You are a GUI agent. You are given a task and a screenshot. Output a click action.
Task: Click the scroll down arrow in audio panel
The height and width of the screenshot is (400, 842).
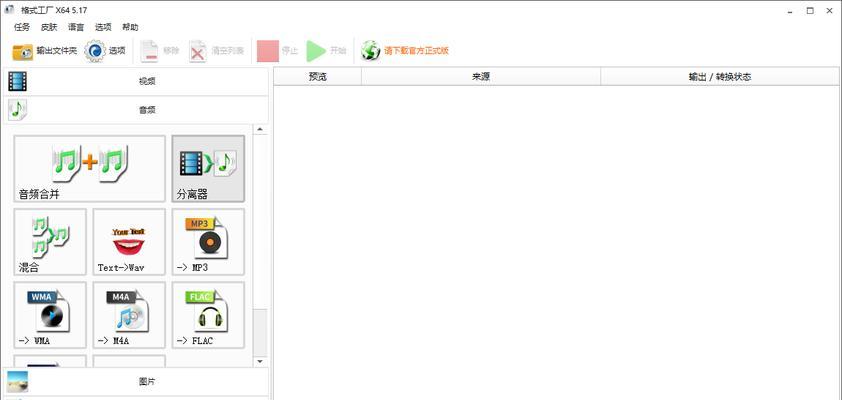tap(260, 361)
